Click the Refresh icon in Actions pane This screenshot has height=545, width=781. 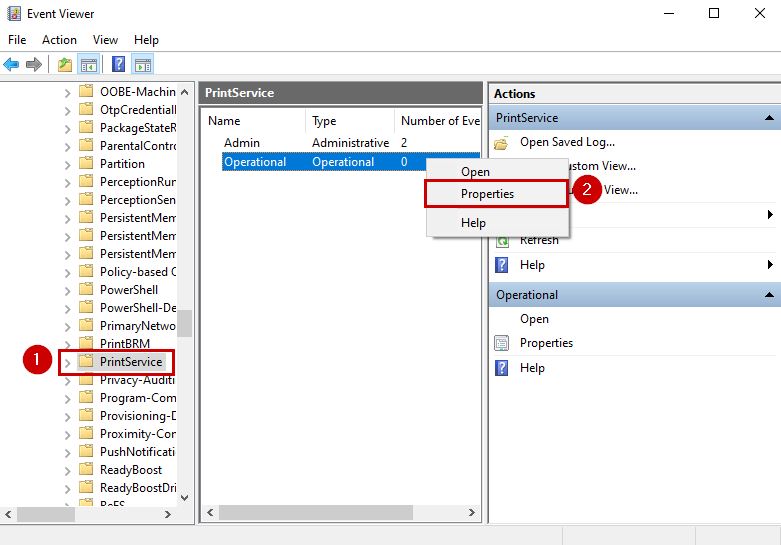tap(502, 242)
